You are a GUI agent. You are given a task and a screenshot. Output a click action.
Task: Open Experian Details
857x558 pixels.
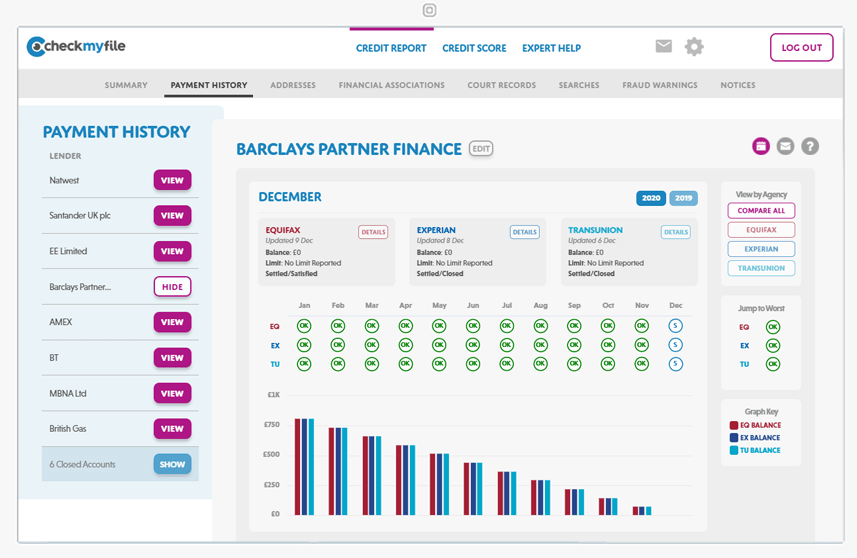(525, 232)
